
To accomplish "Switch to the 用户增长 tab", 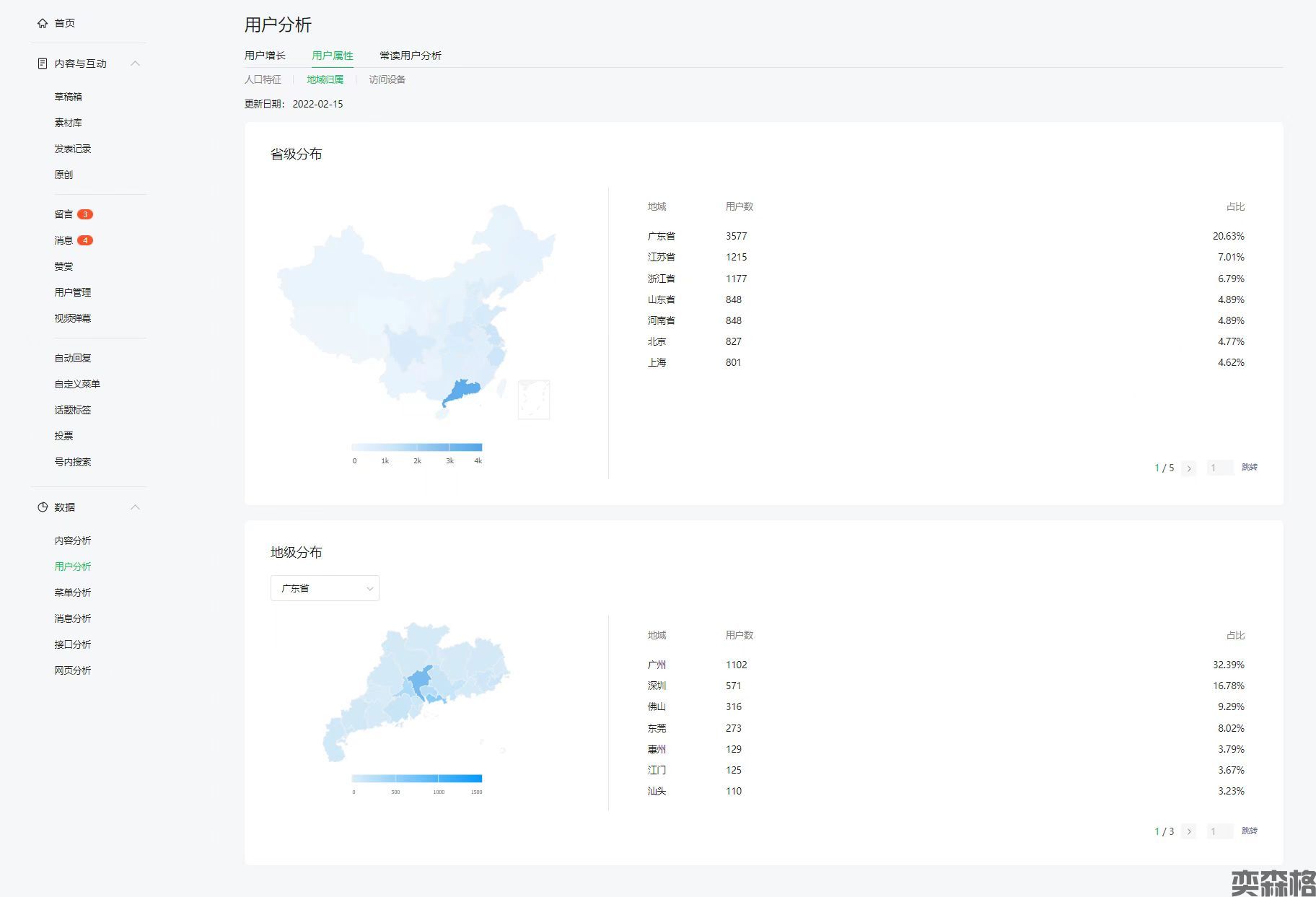I will click(265, 56).
